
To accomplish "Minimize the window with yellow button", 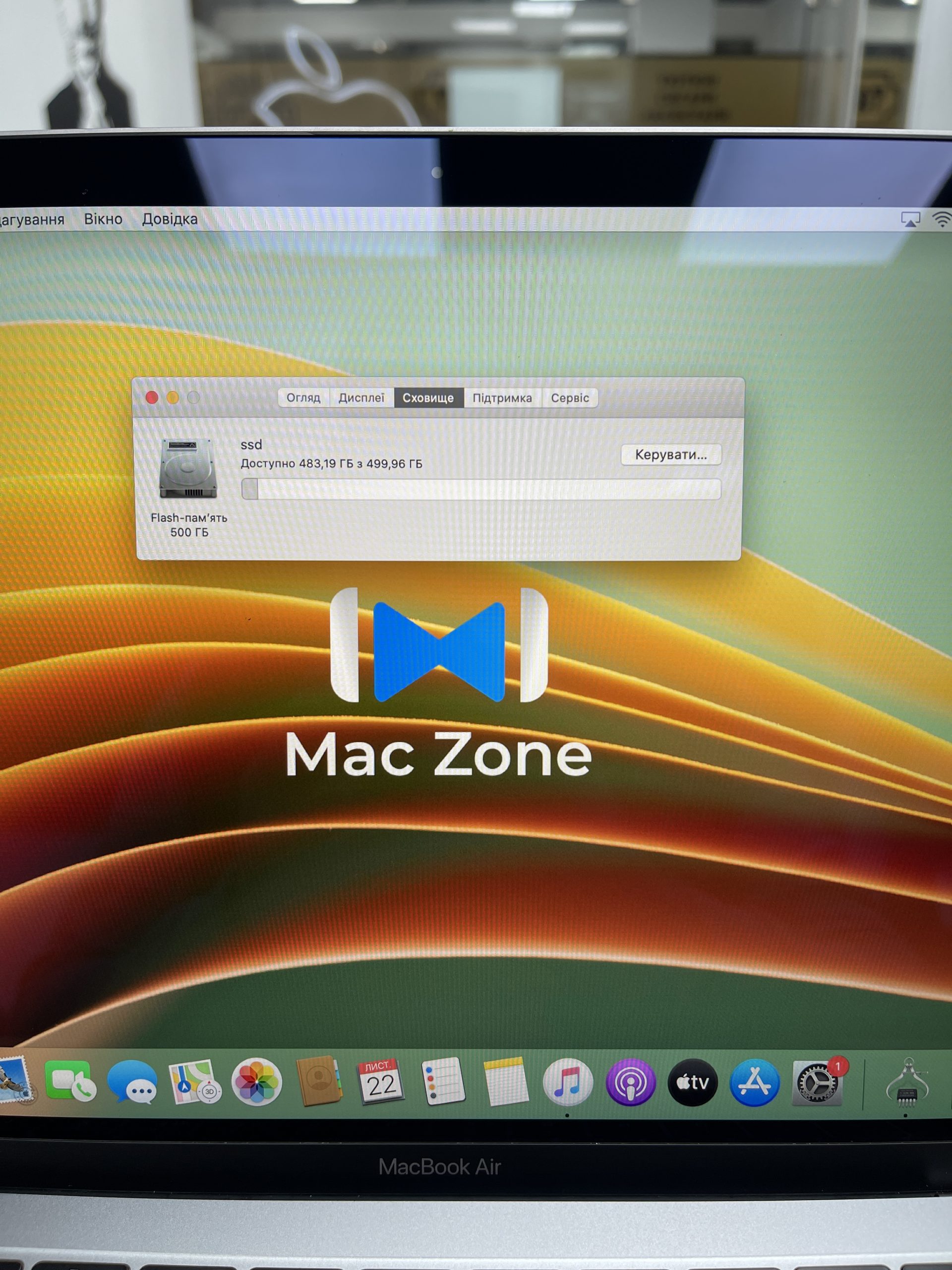I will 173,397.
